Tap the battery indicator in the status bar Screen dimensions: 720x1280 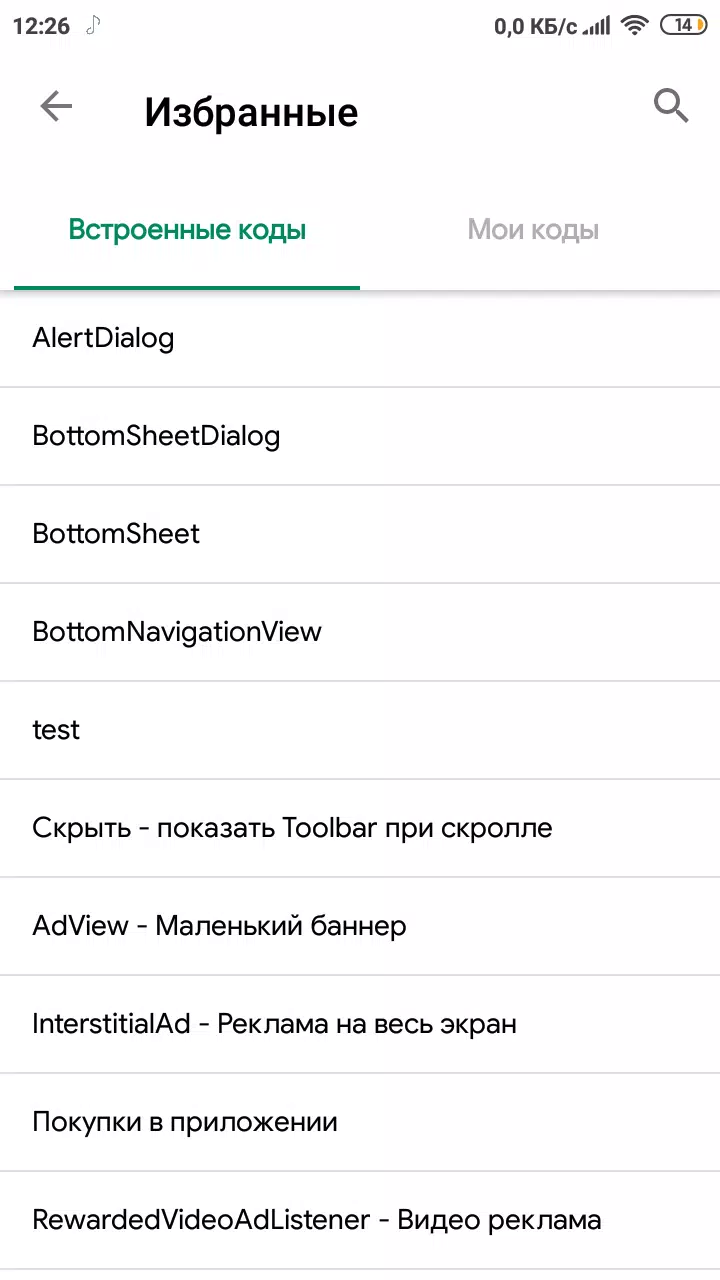[x=685, y=26]
